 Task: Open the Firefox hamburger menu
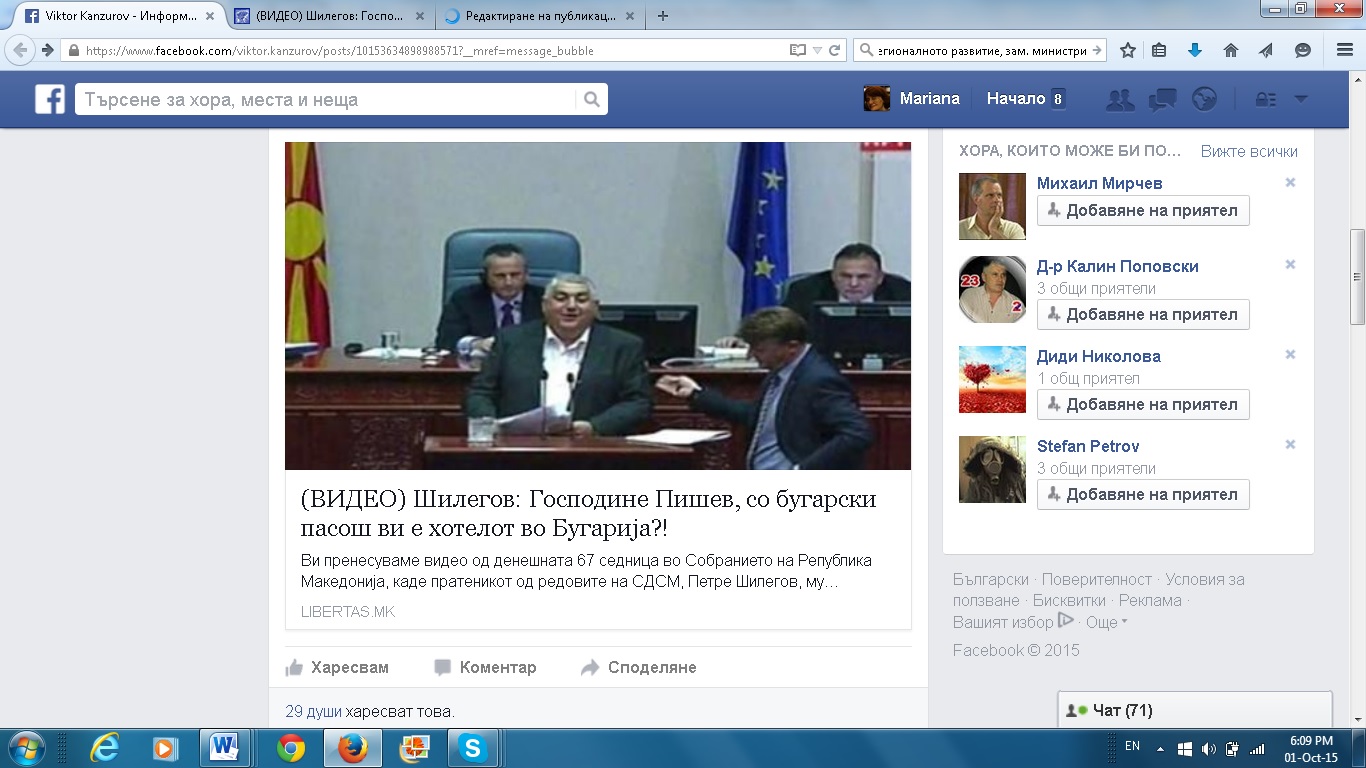coord(1345,50)
